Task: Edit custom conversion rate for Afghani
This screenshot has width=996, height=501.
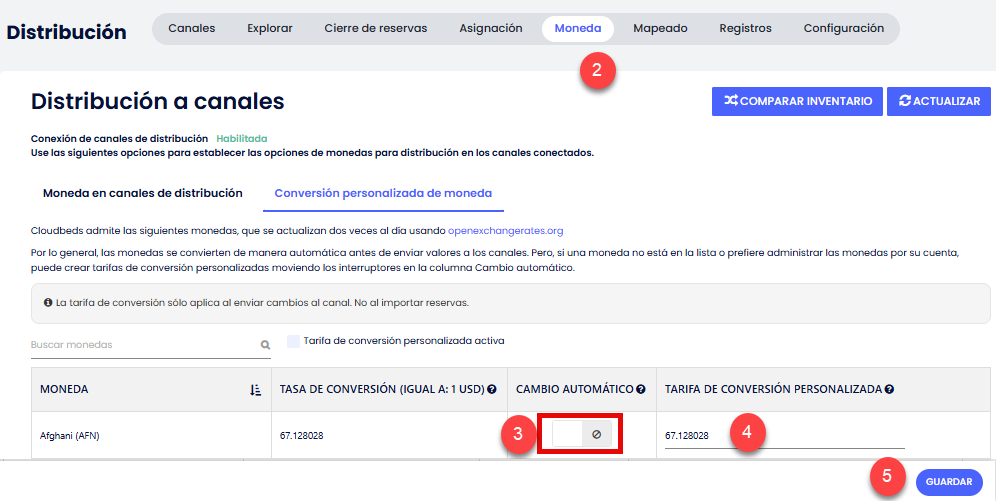Action: tap(784, 436)
